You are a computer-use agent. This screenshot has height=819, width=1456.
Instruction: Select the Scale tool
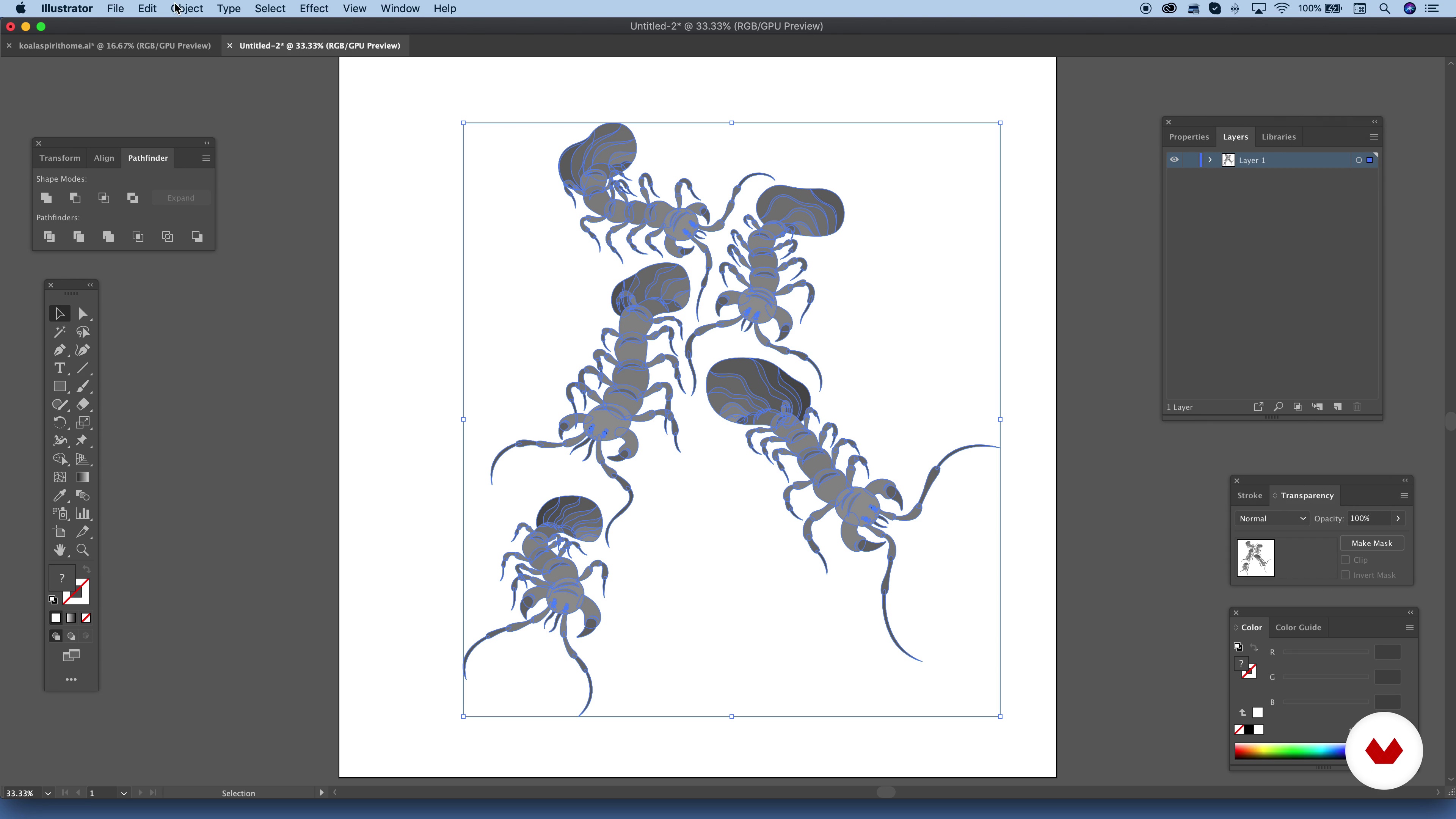pyautogui.click(x=83, y=422)
